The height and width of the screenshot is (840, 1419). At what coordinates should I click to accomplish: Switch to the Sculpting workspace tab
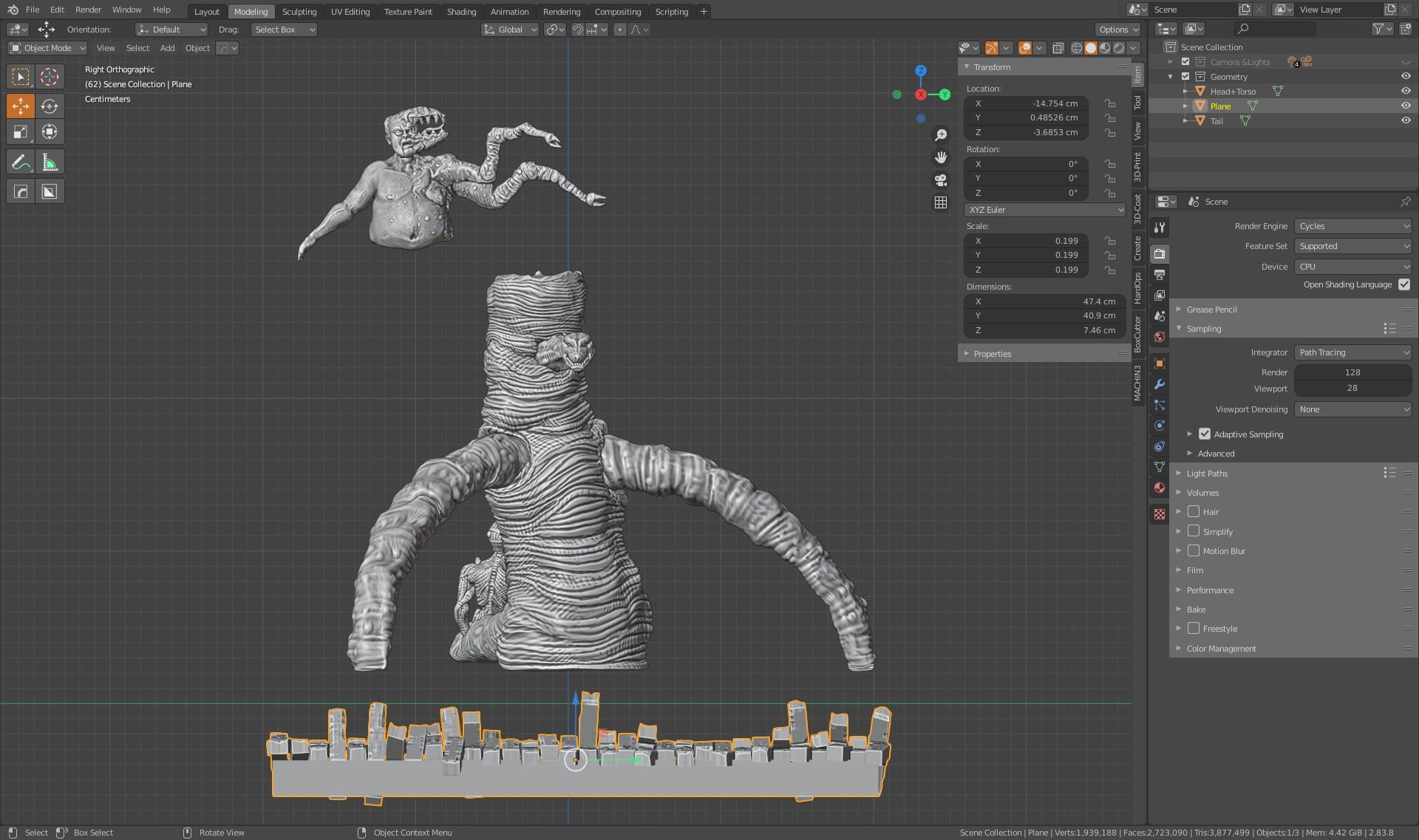tap(299, 11)
